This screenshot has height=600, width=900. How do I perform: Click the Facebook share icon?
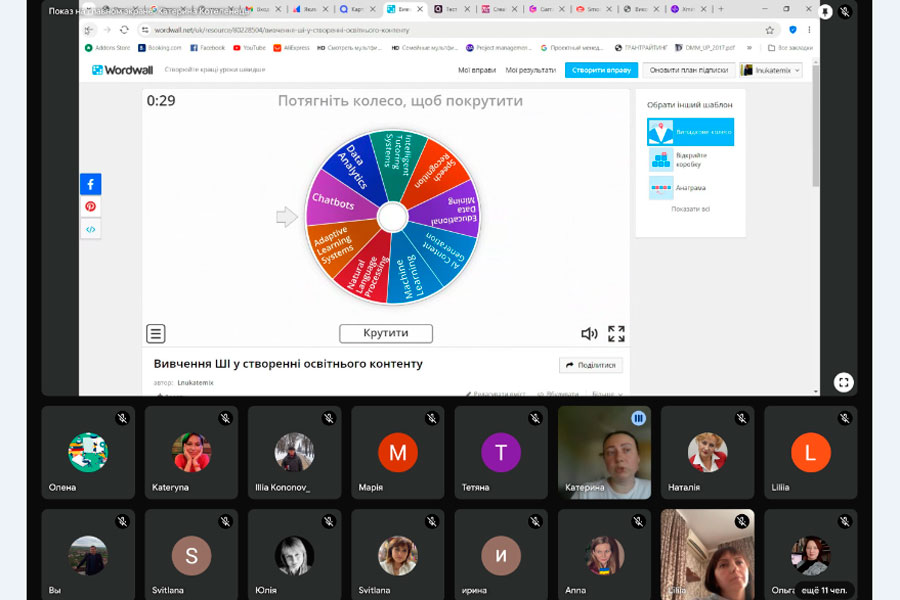click(91, 184)
